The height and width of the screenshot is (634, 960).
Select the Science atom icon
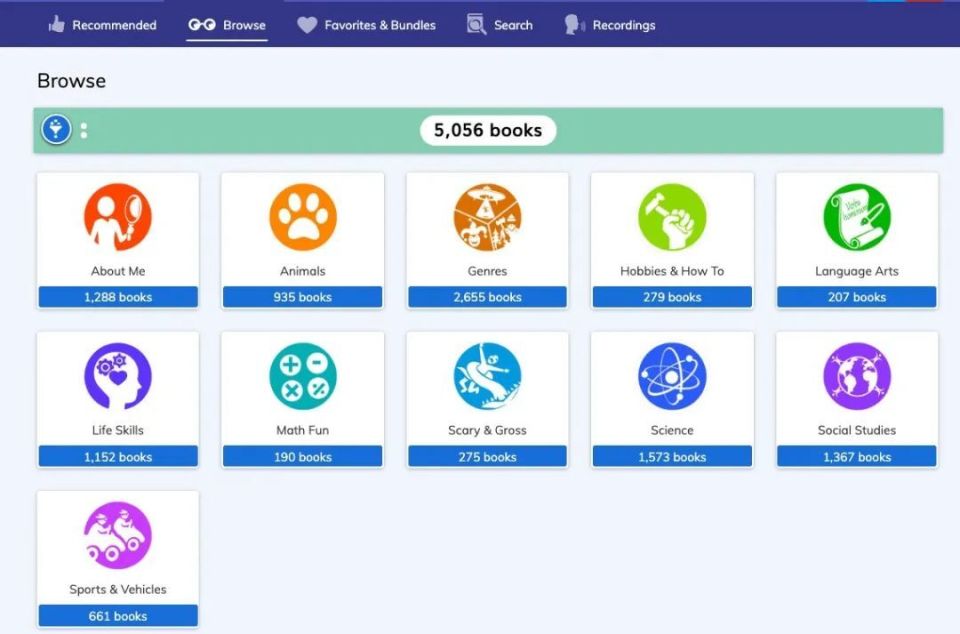pyautogui.click(x=672, y=376)
